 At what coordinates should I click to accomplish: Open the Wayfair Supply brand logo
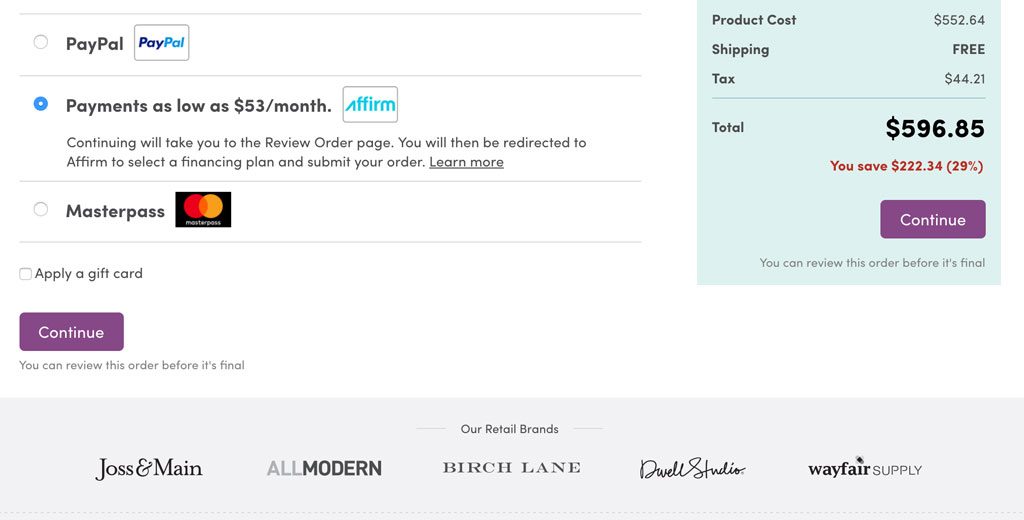tap(865, 468)
